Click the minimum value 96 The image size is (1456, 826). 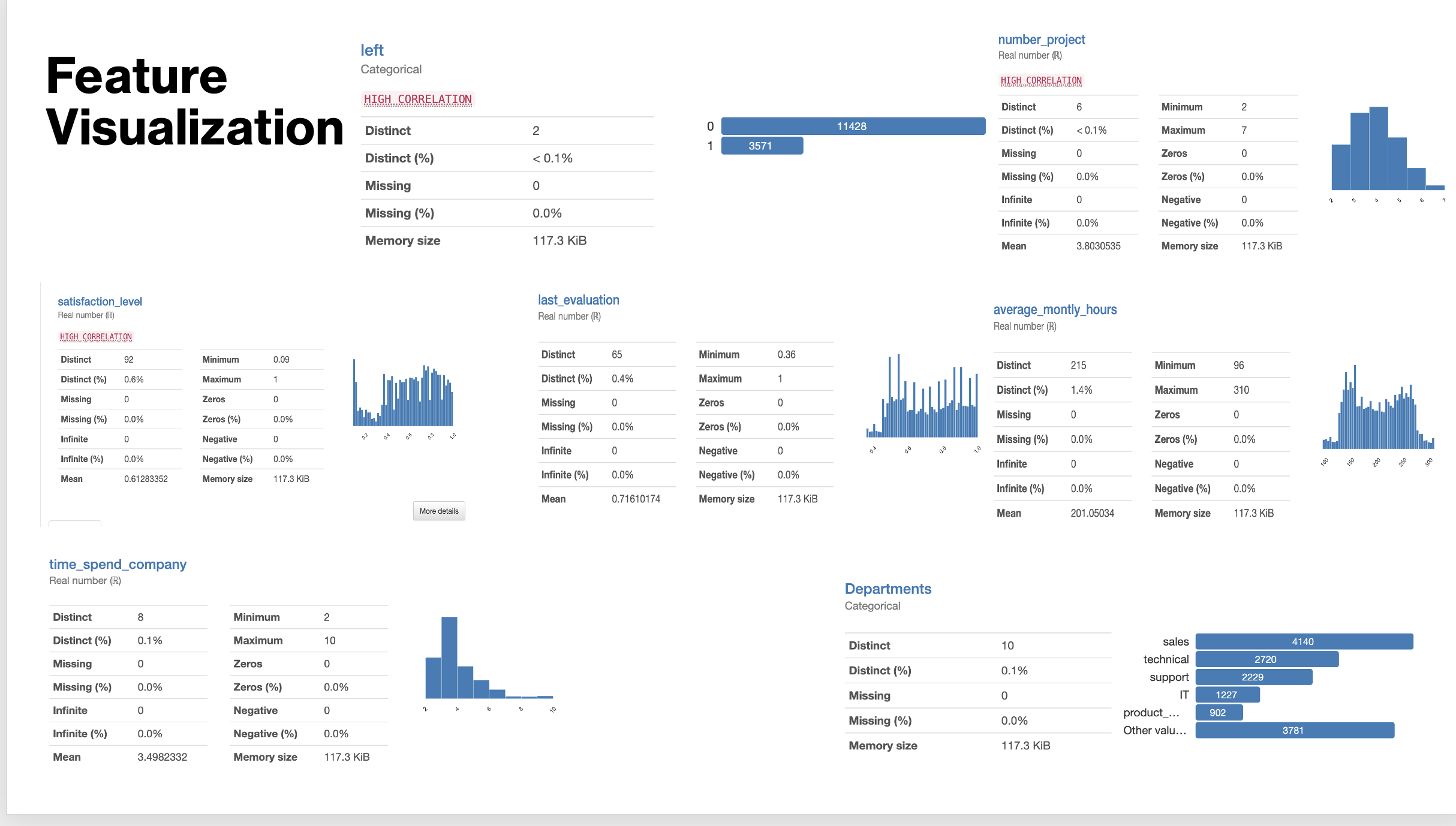tap(1238, 365)
